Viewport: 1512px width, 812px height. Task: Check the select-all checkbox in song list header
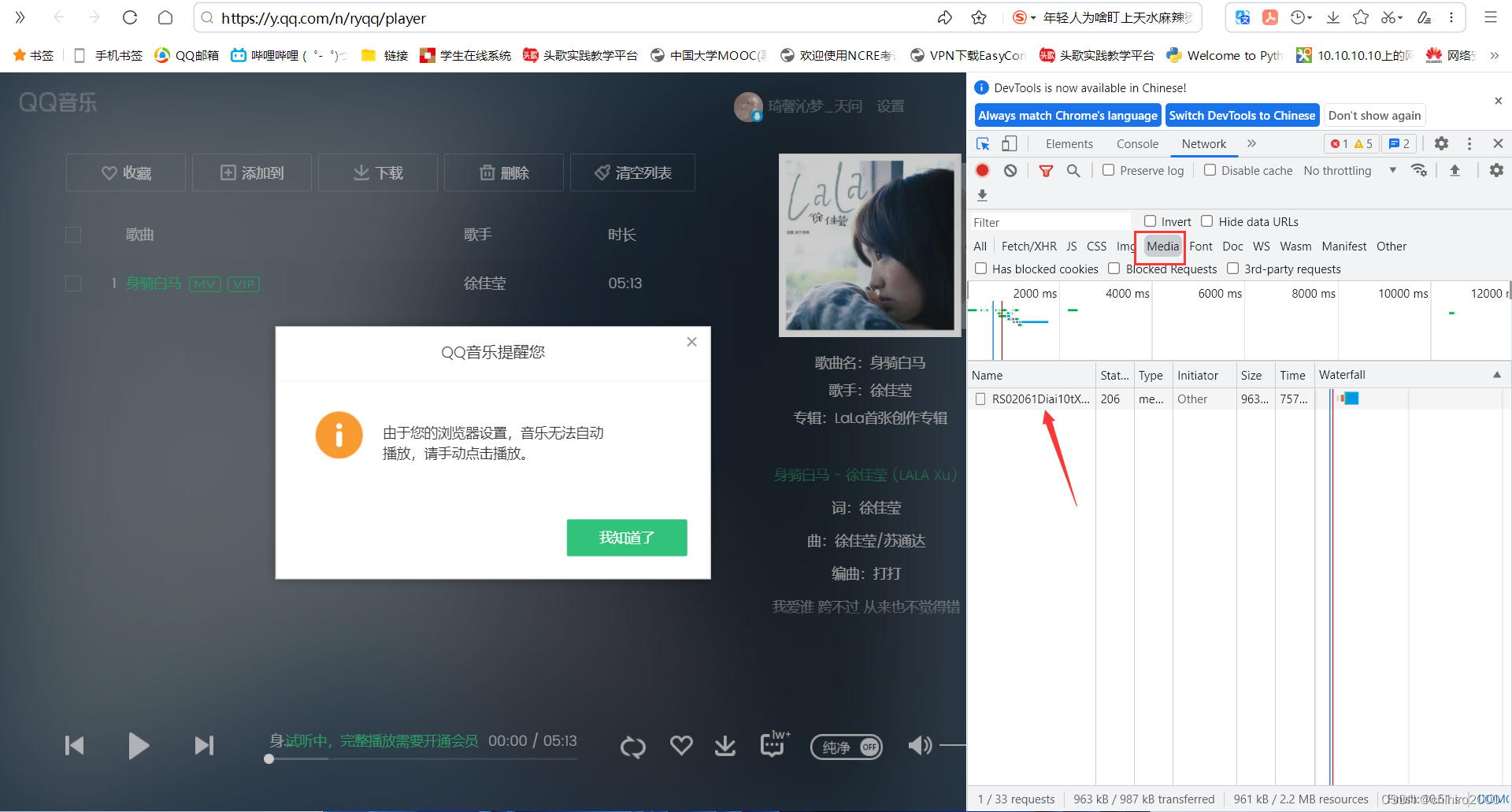tap(73, 235)
